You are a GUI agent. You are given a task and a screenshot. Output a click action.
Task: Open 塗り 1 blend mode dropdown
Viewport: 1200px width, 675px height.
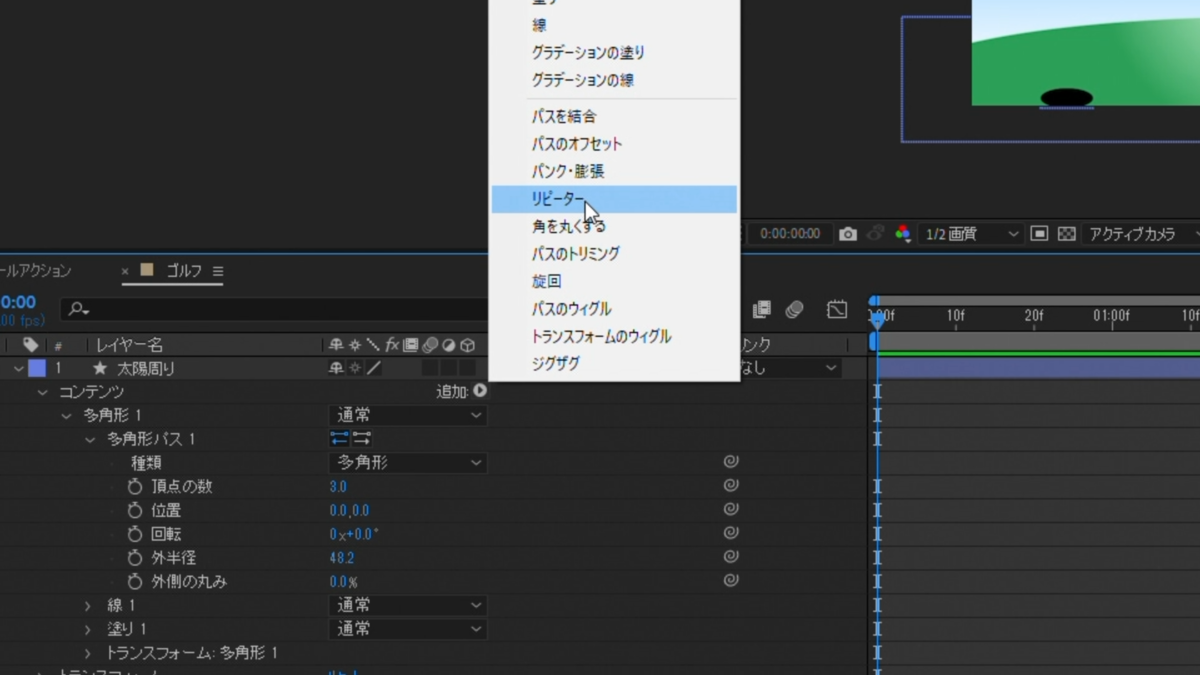click(407, 629)
